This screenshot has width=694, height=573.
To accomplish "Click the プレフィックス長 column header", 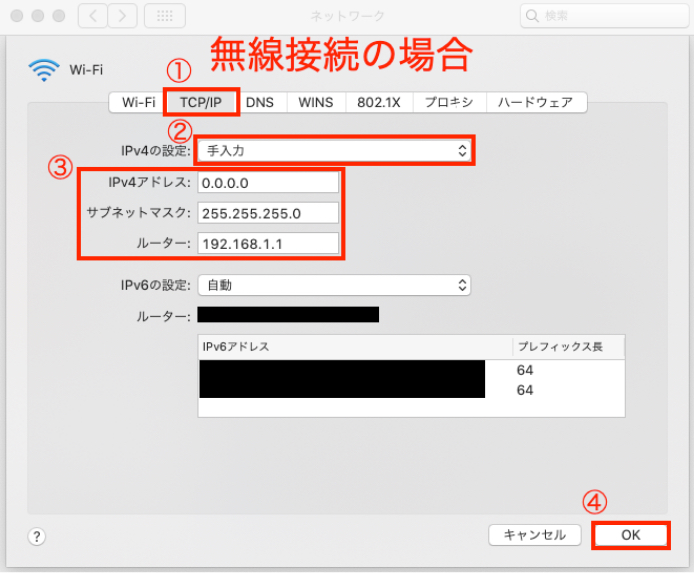I will pos(569,347).
